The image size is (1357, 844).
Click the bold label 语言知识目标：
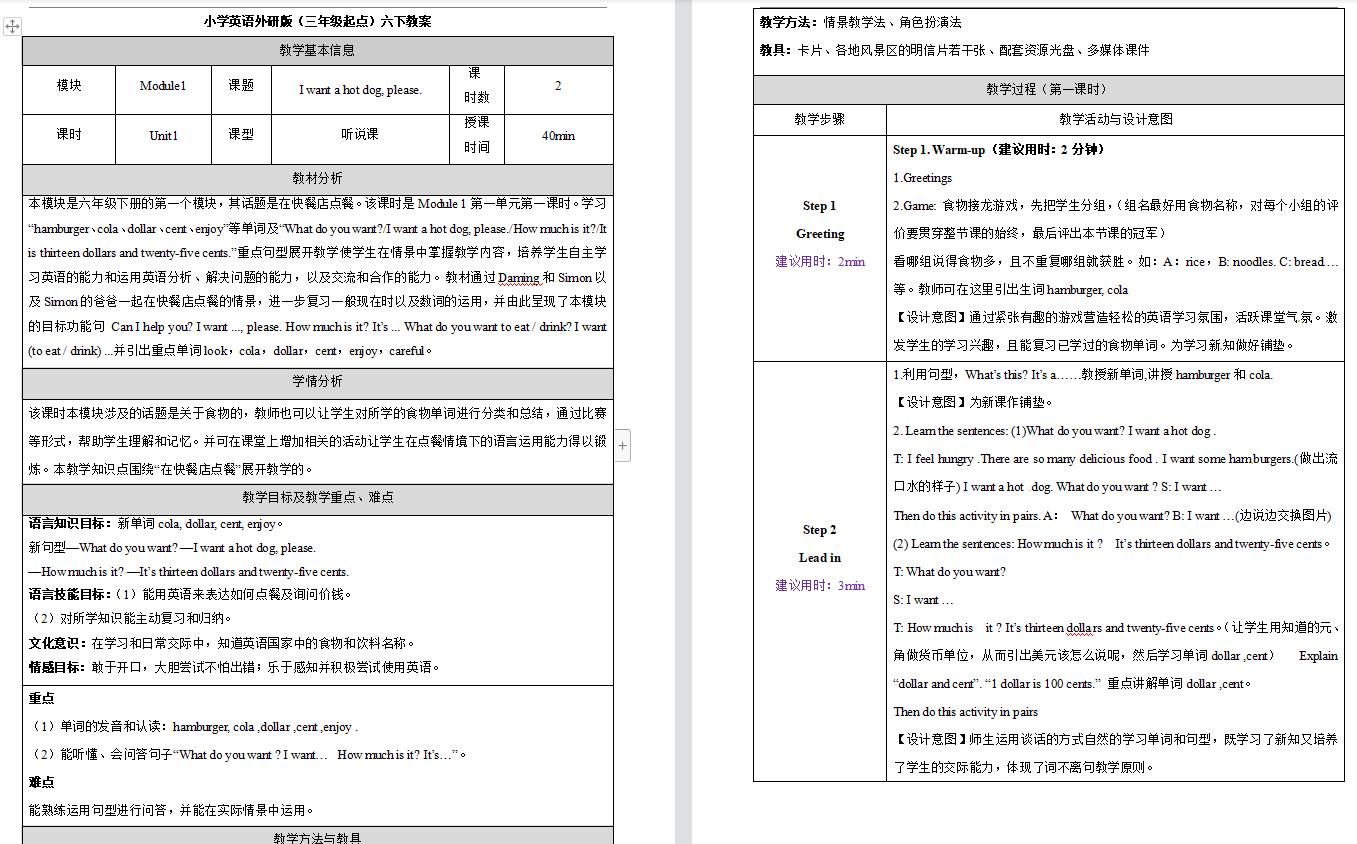click(x=71, y=524)
